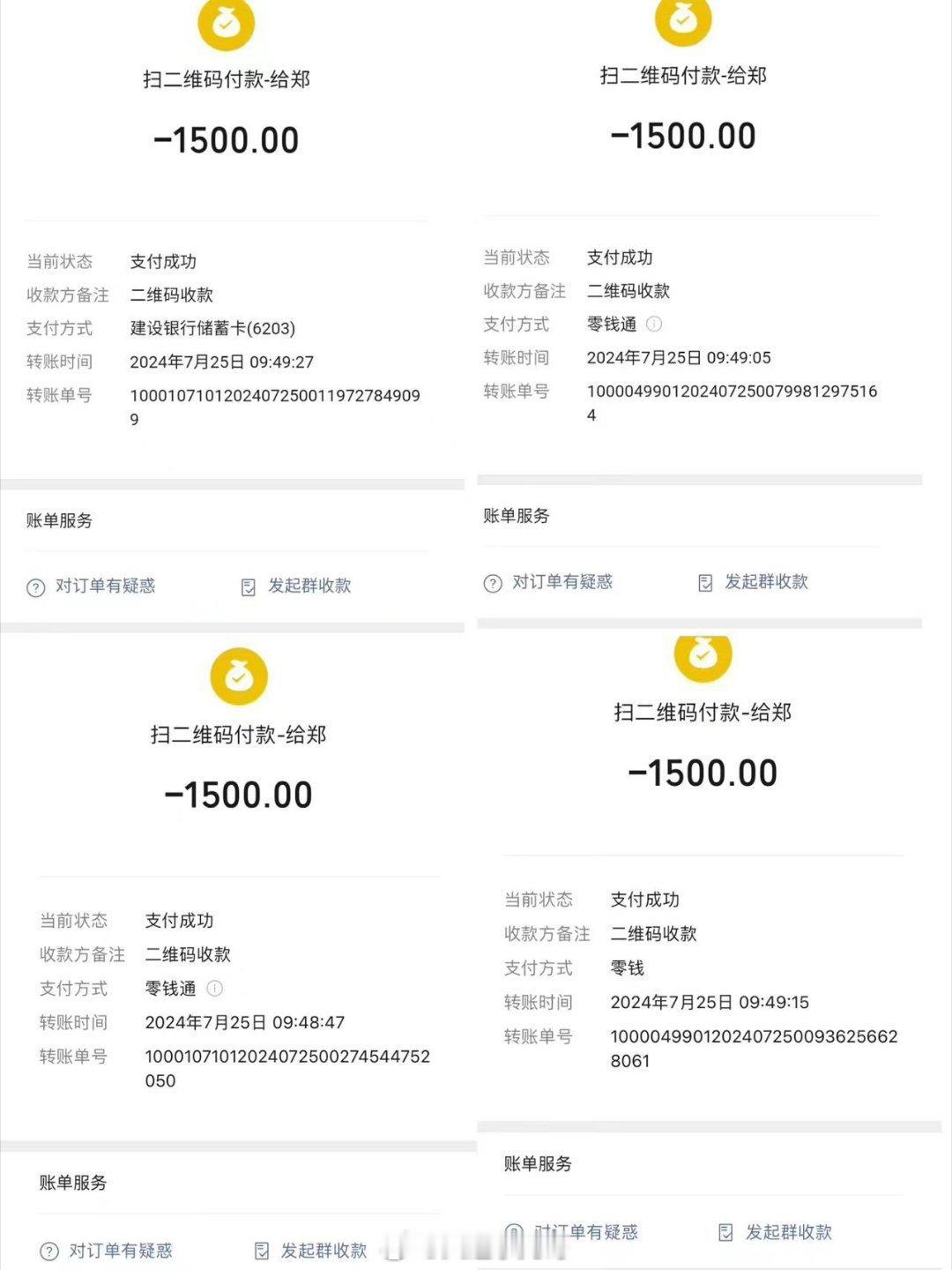
Task: Tap the info icon beside 零钱通 in the 09:48:47 receipt
Action: click(214, 989)
